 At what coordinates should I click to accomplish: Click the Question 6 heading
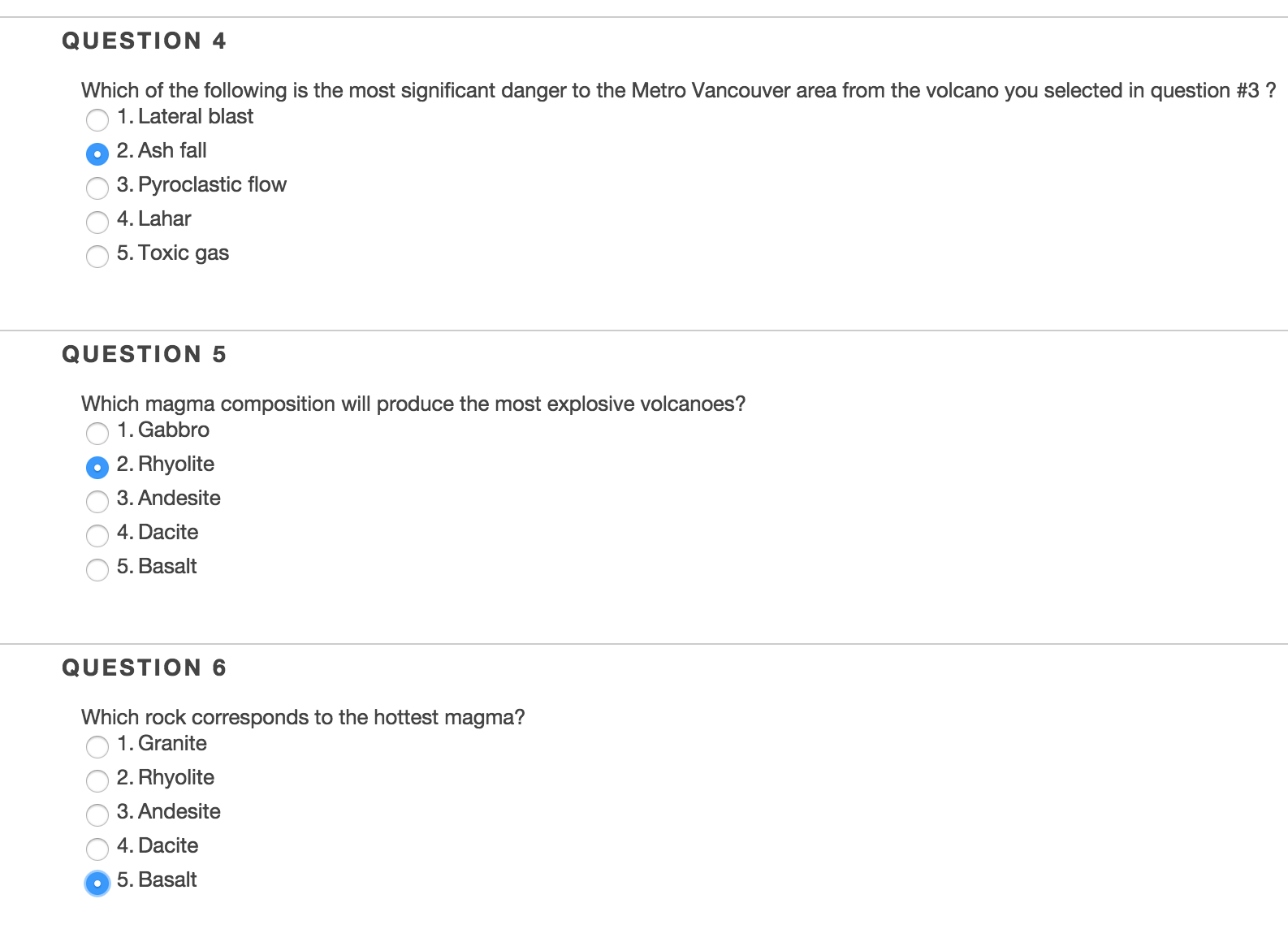144,668
